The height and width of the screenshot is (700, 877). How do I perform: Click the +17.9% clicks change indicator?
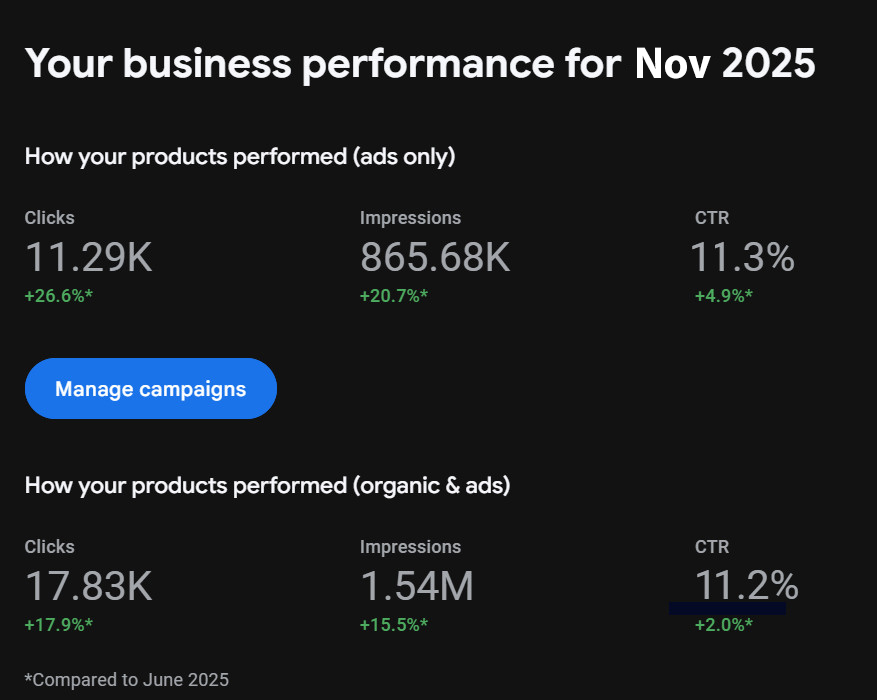click(57, 624)
